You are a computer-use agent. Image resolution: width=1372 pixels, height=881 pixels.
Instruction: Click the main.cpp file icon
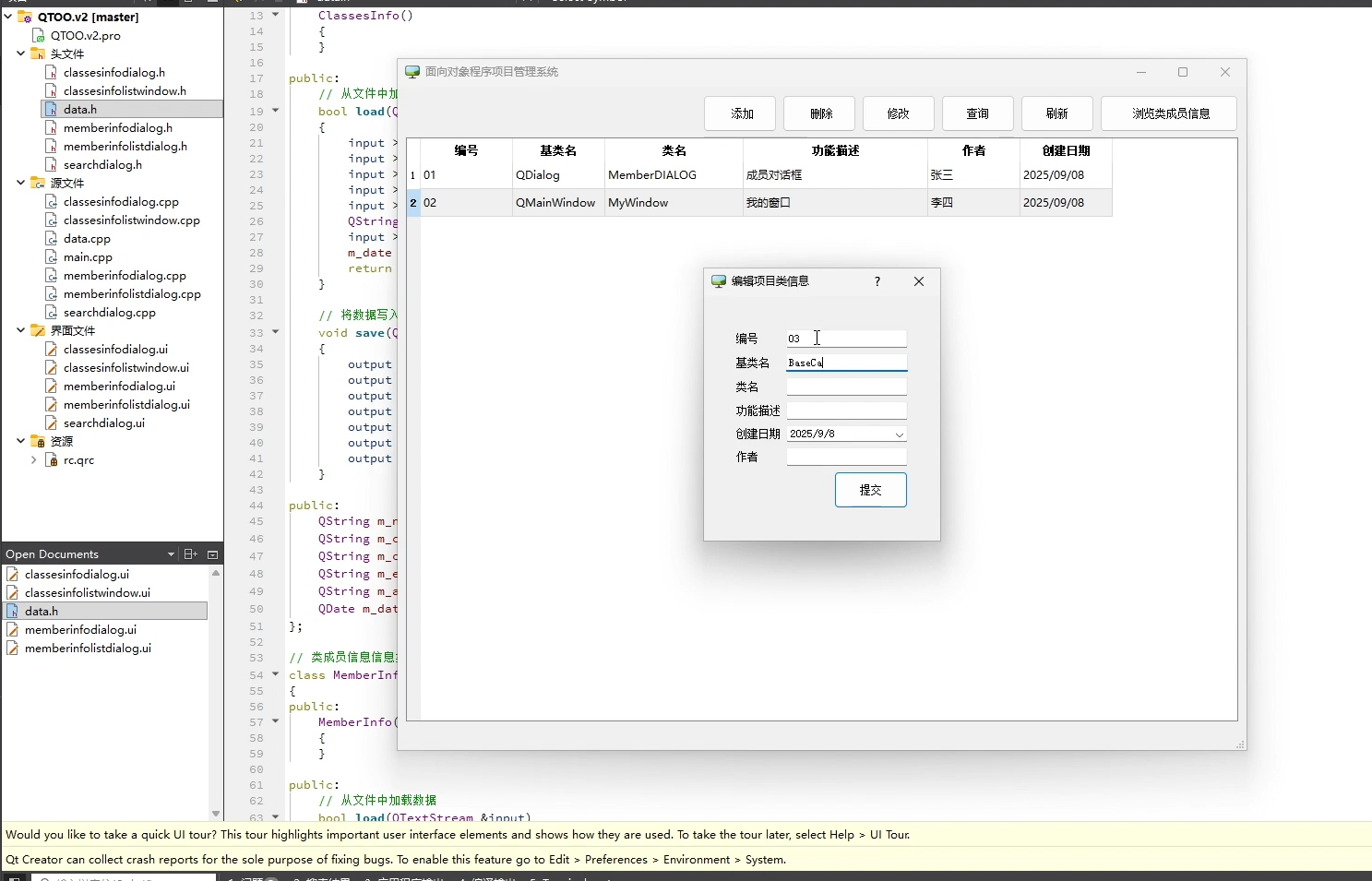click(52, 256)
